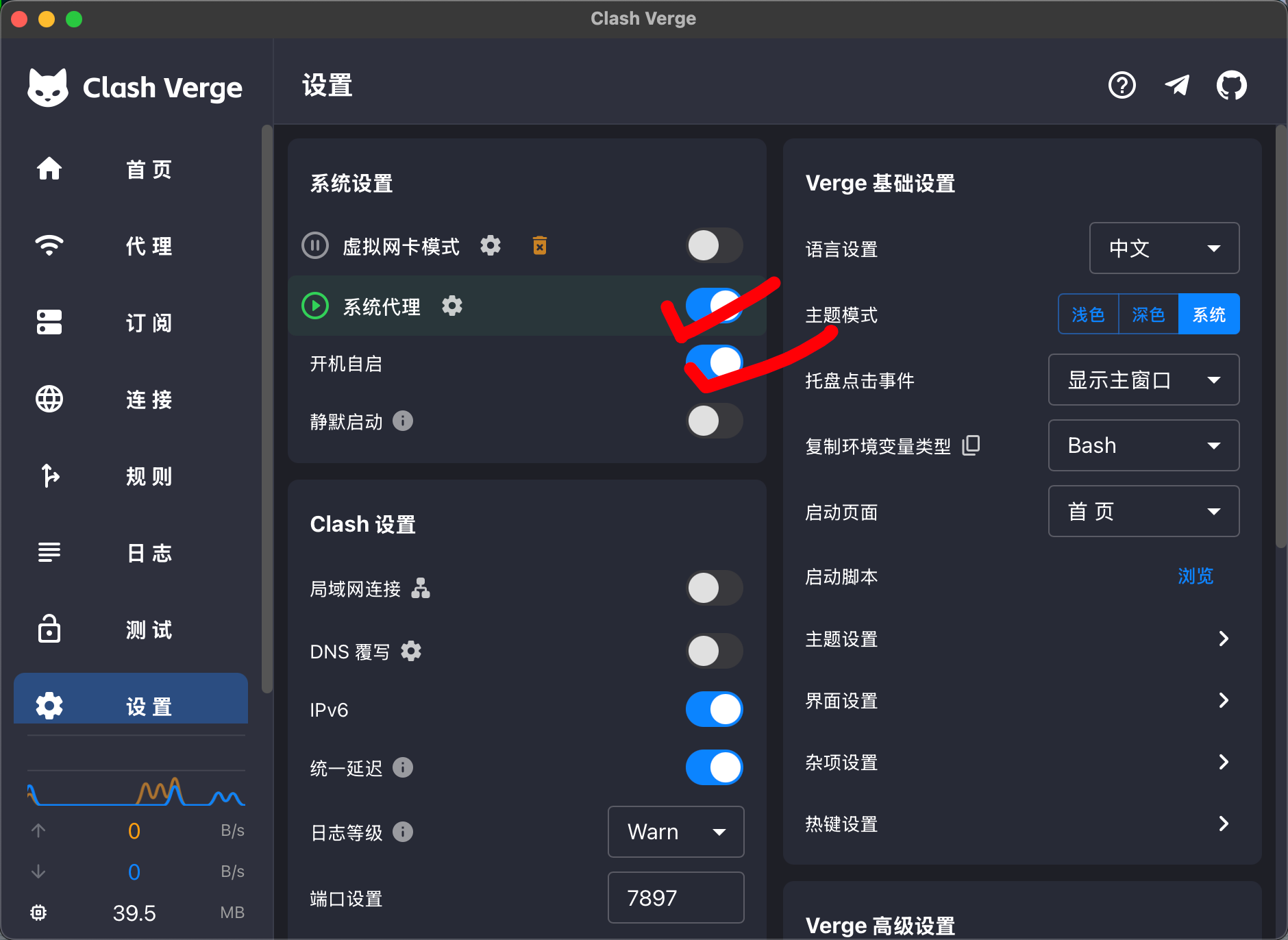
Task: Enable the 局域网连接 switch
Action: (715, 588)
